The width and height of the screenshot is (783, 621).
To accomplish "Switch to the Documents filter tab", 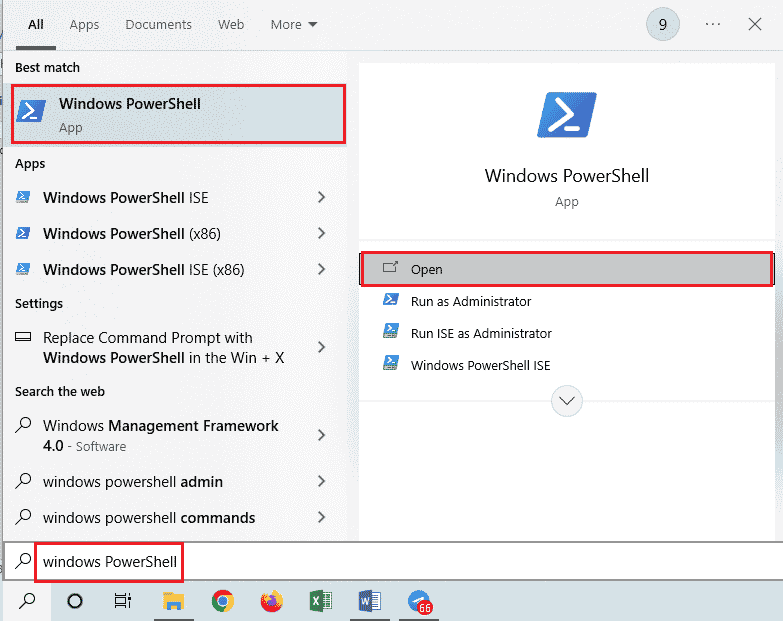I will 158,24.
